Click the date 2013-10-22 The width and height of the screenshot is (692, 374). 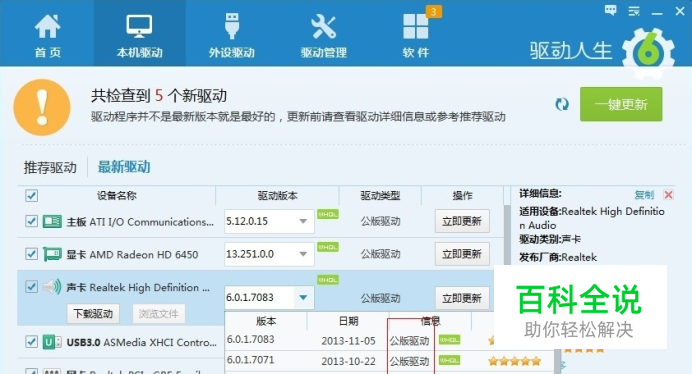(x=348, y=361)
